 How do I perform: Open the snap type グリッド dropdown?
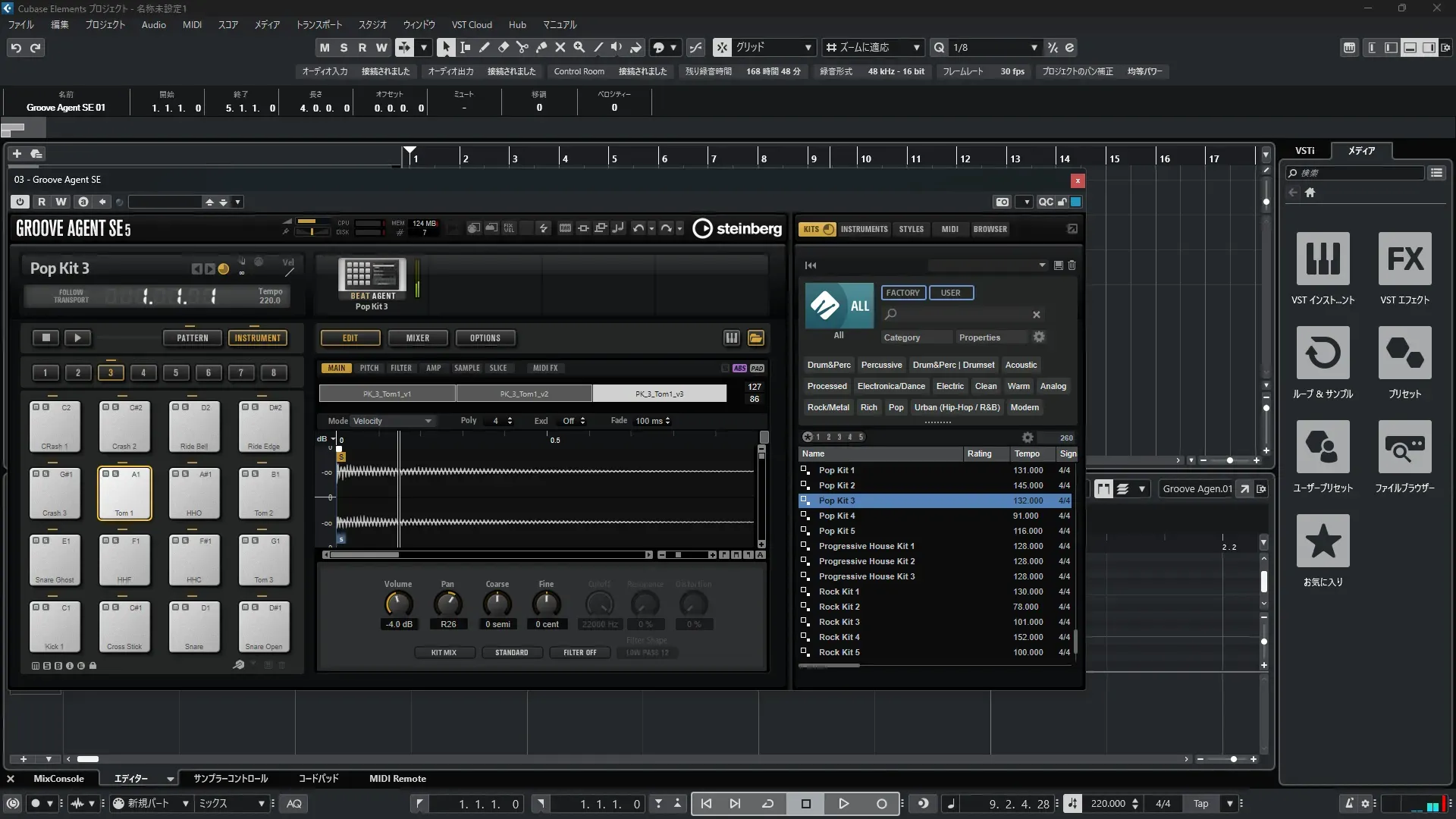point(808,47)
